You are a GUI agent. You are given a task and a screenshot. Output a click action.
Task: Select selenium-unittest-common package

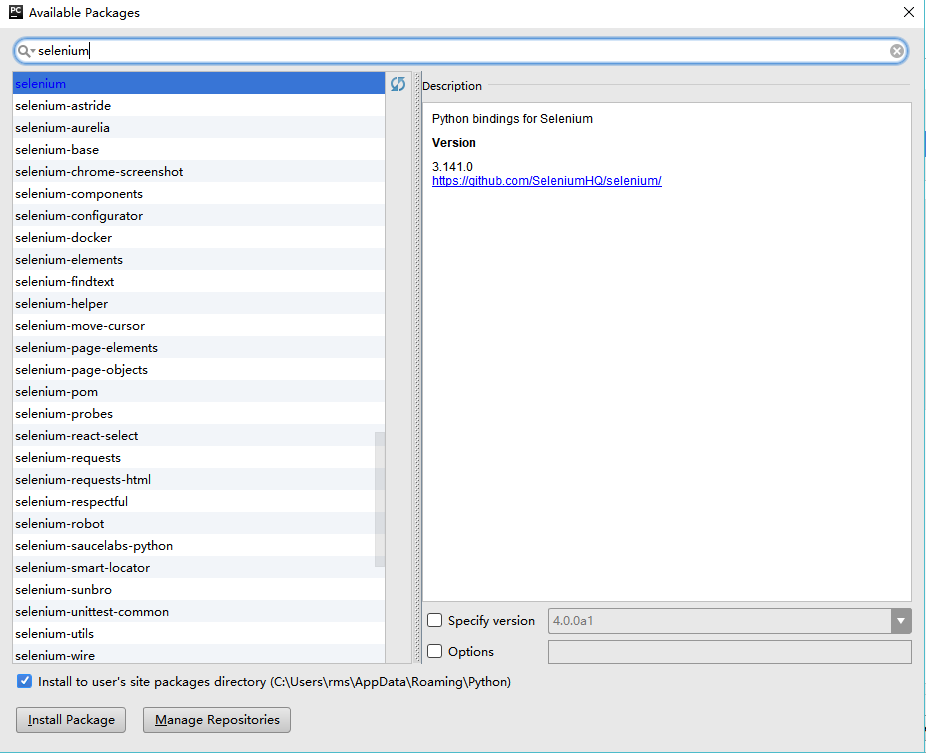199,612
